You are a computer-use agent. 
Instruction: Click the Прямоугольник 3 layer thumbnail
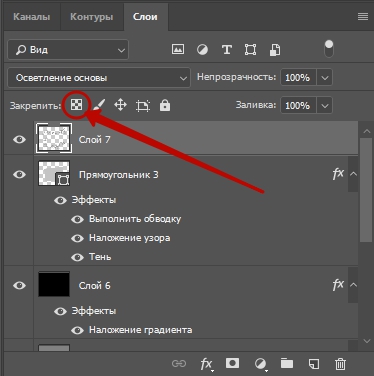(54, 173)
